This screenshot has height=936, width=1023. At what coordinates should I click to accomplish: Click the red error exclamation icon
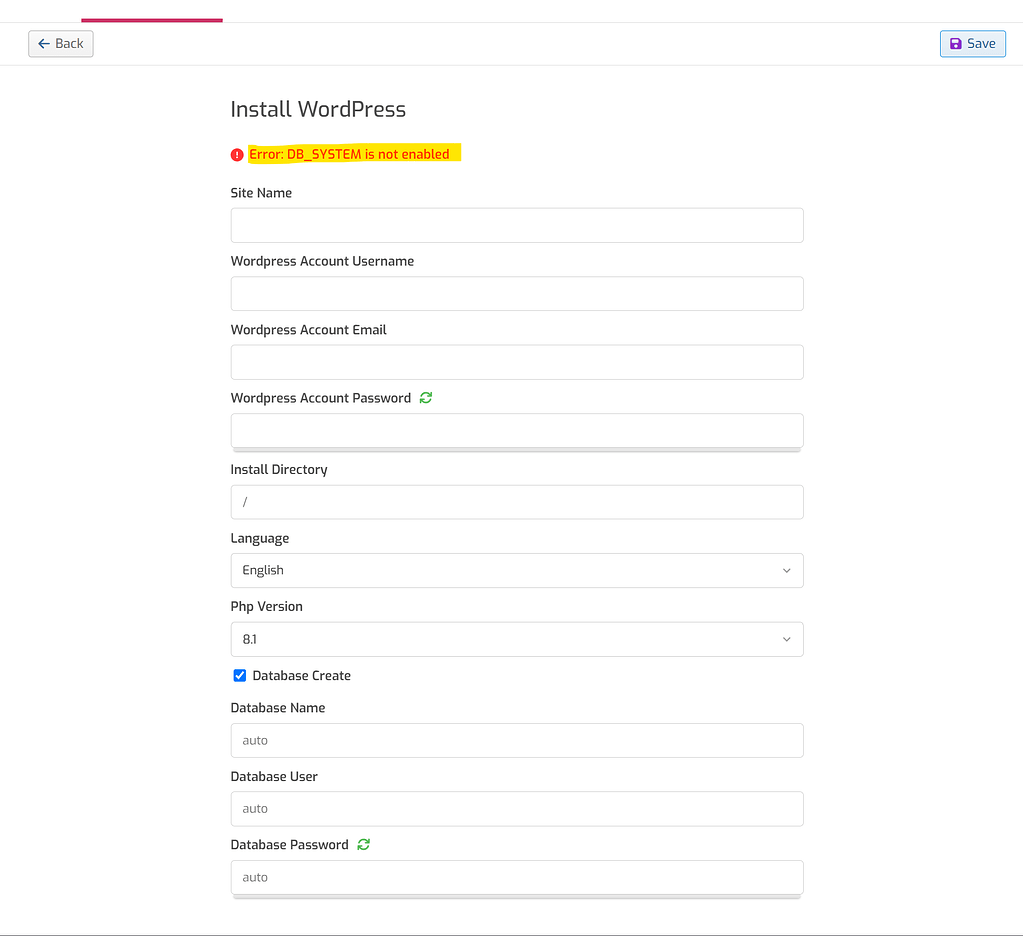point(236,154)
